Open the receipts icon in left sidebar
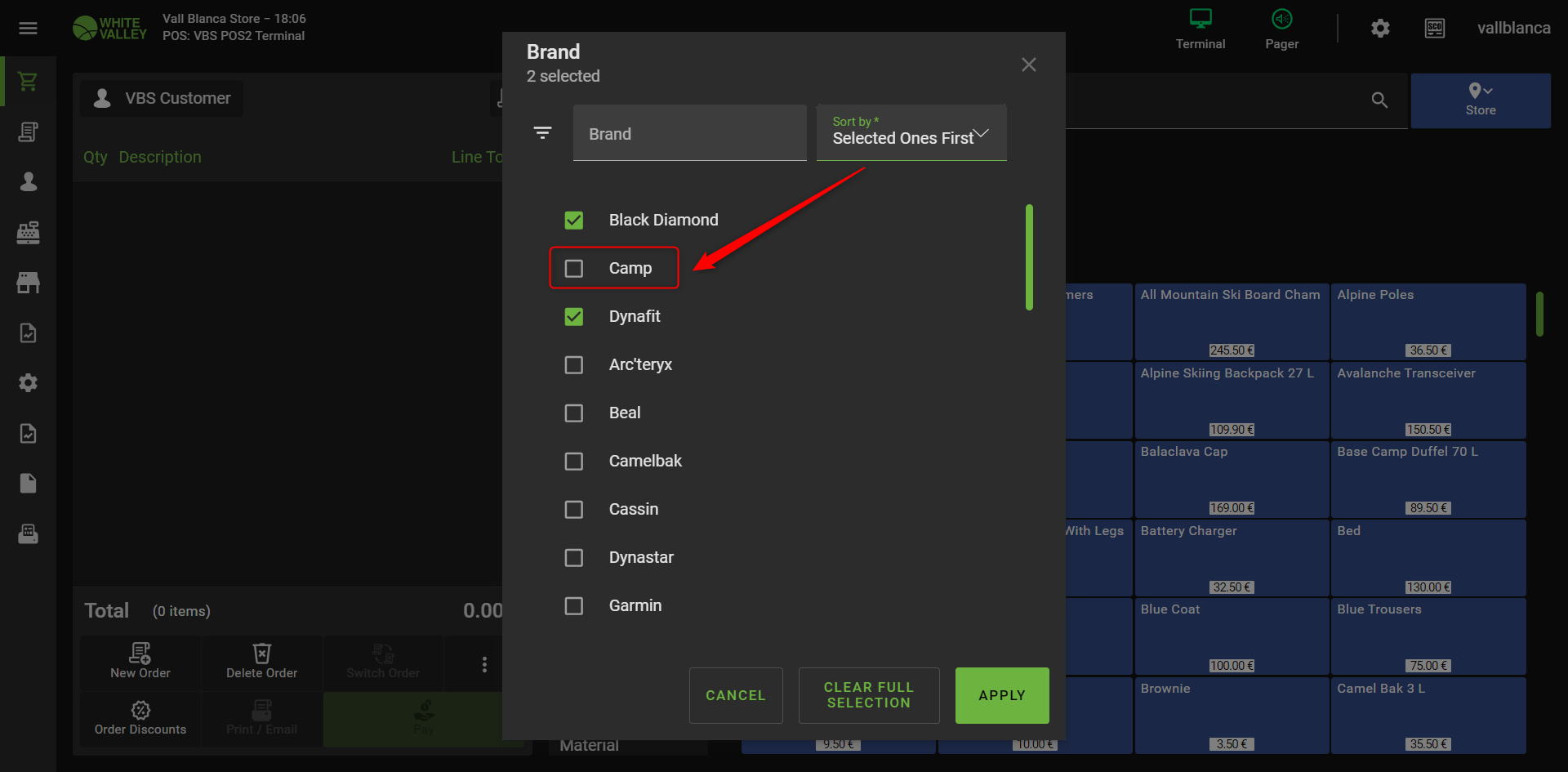1568x772 pixels. tap(29, 132)
